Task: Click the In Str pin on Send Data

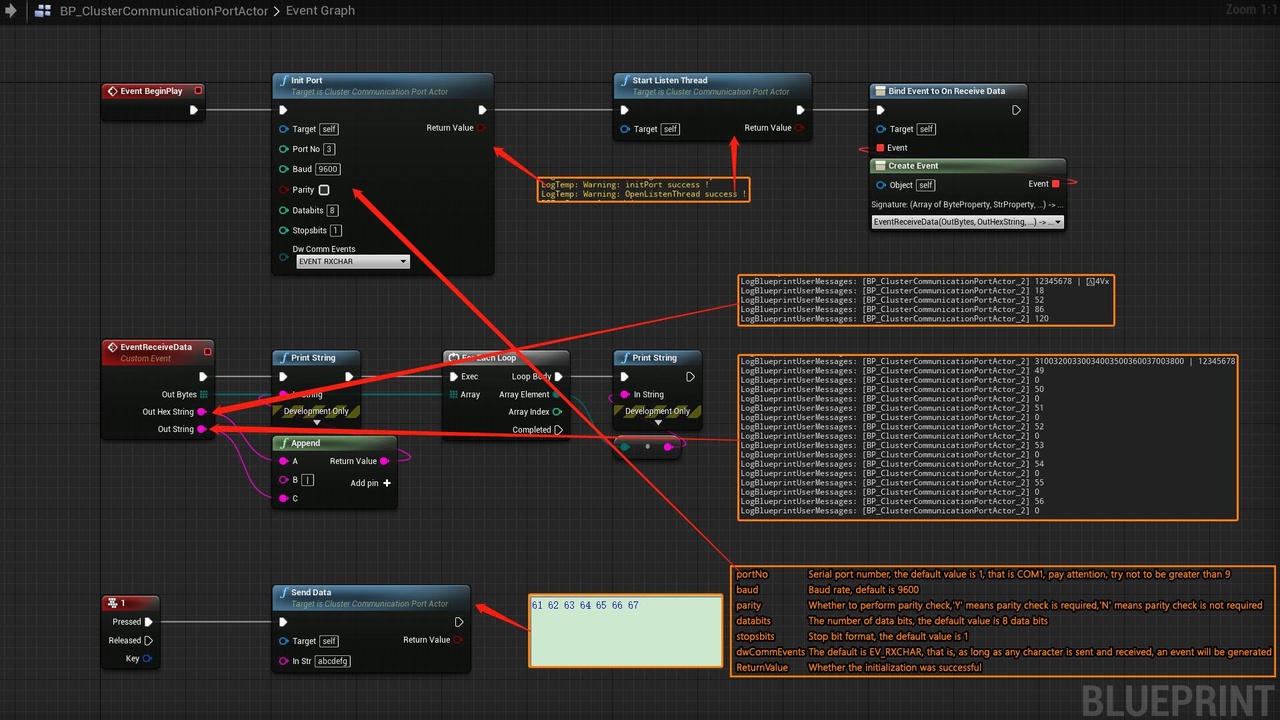Action: (x=283, y=661)
